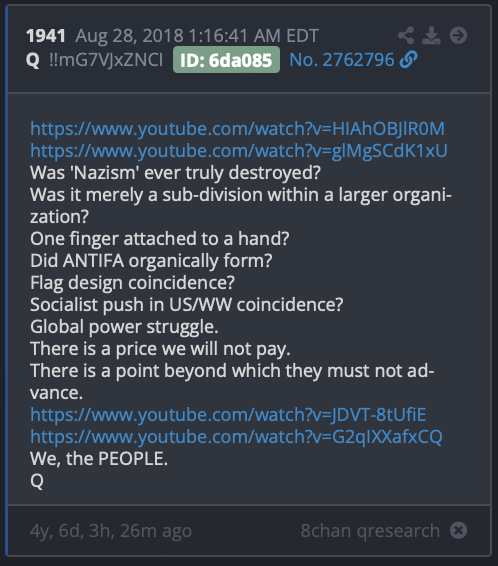Click the 8chan qresearch source label

point(370,531)
